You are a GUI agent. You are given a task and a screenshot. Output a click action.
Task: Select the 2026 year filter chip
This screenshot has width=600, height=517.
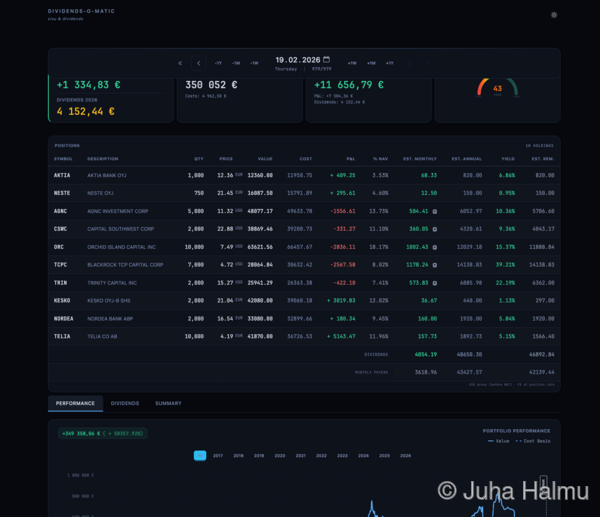pyautogui.click(x=405, y=455)
